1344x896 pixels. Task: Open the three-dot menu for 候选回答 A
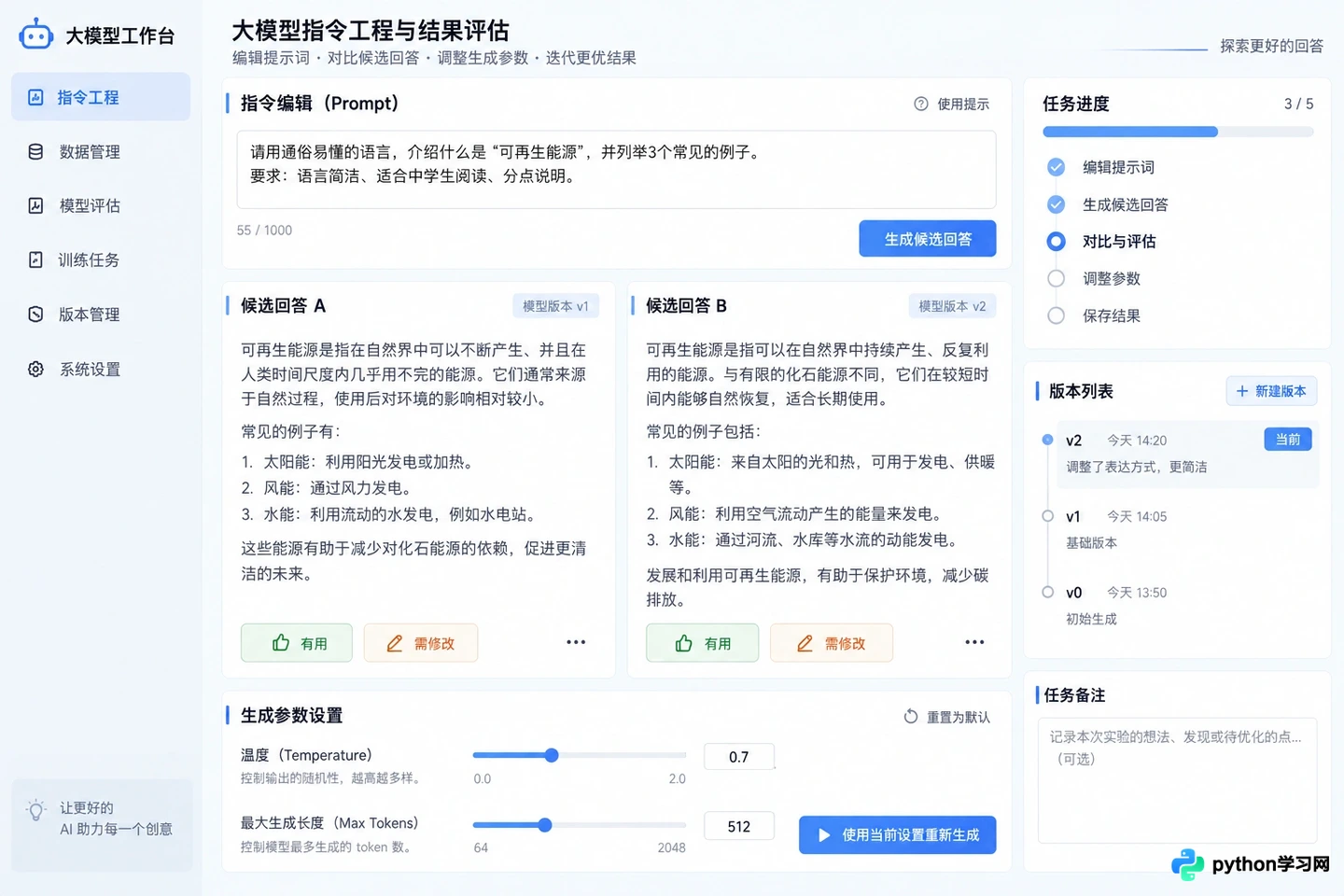pyautogui.click(x=576, y=642)
